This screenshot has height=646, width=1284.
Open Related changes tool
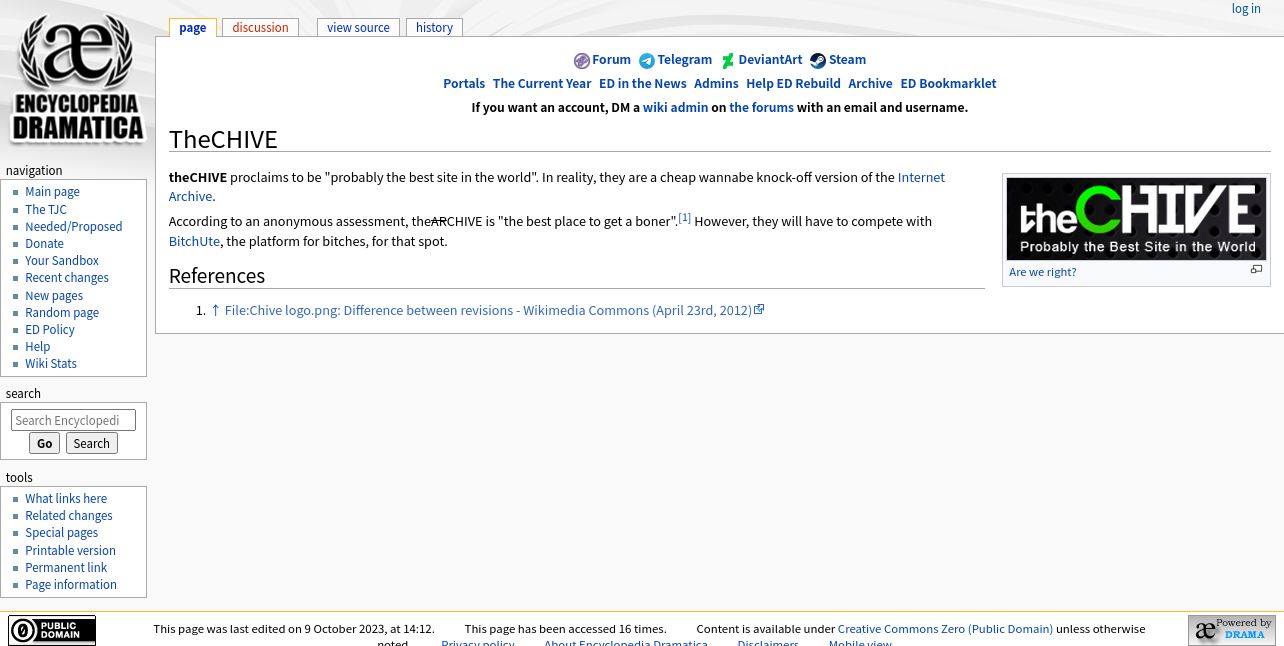(x=69, y=516)
